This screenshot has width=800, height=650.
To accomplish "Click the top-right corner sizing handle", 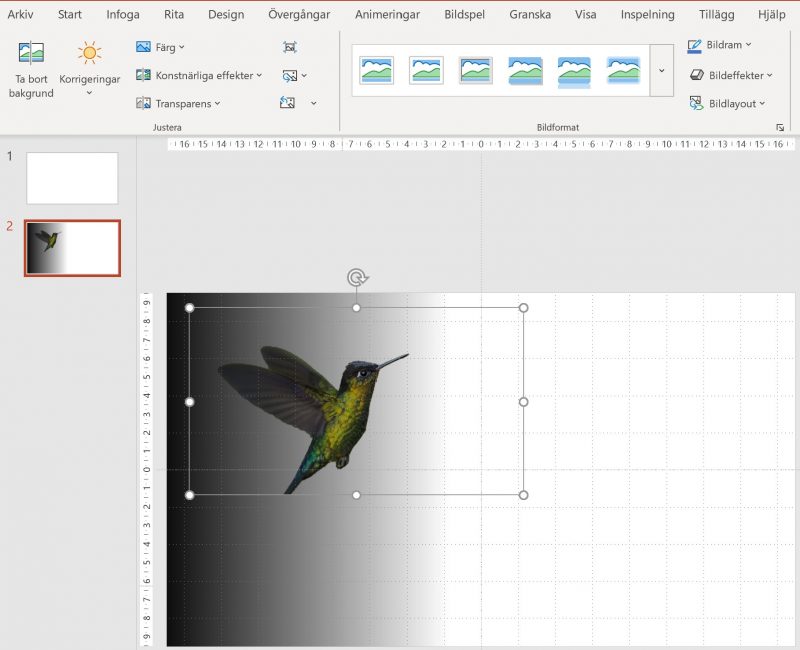I will pyautogui.click(x=523, y=308).
